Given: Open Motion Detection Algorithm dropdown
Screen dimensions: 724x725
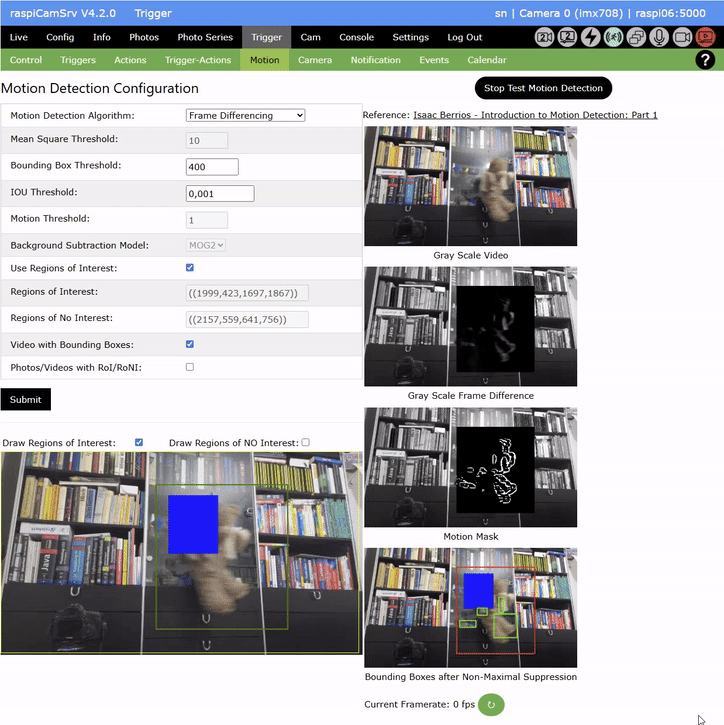Looking at the screenshot, I should click(x=245, y=115).
